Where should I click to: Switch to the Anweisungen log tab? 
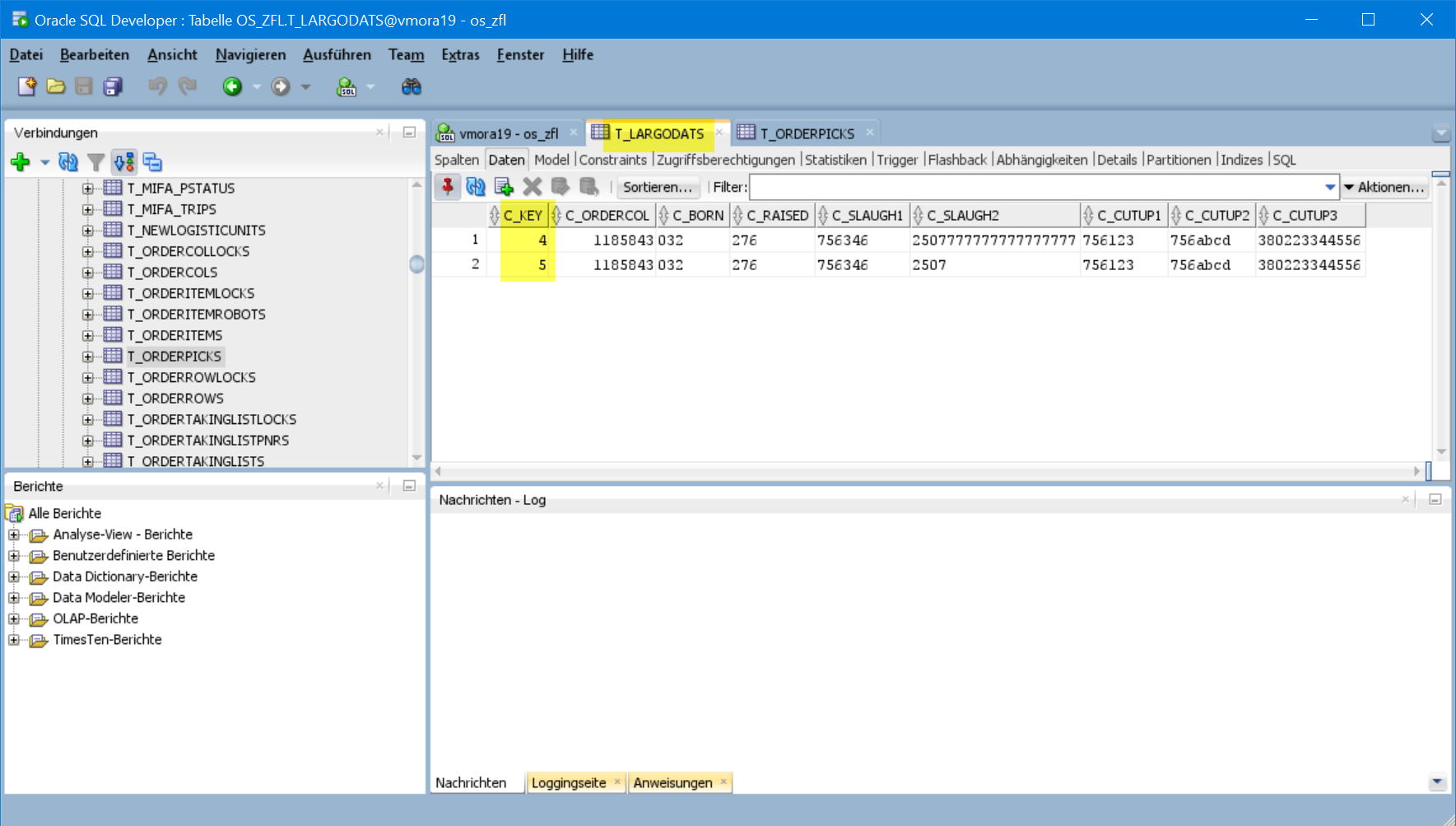click(x=673, y=782)
